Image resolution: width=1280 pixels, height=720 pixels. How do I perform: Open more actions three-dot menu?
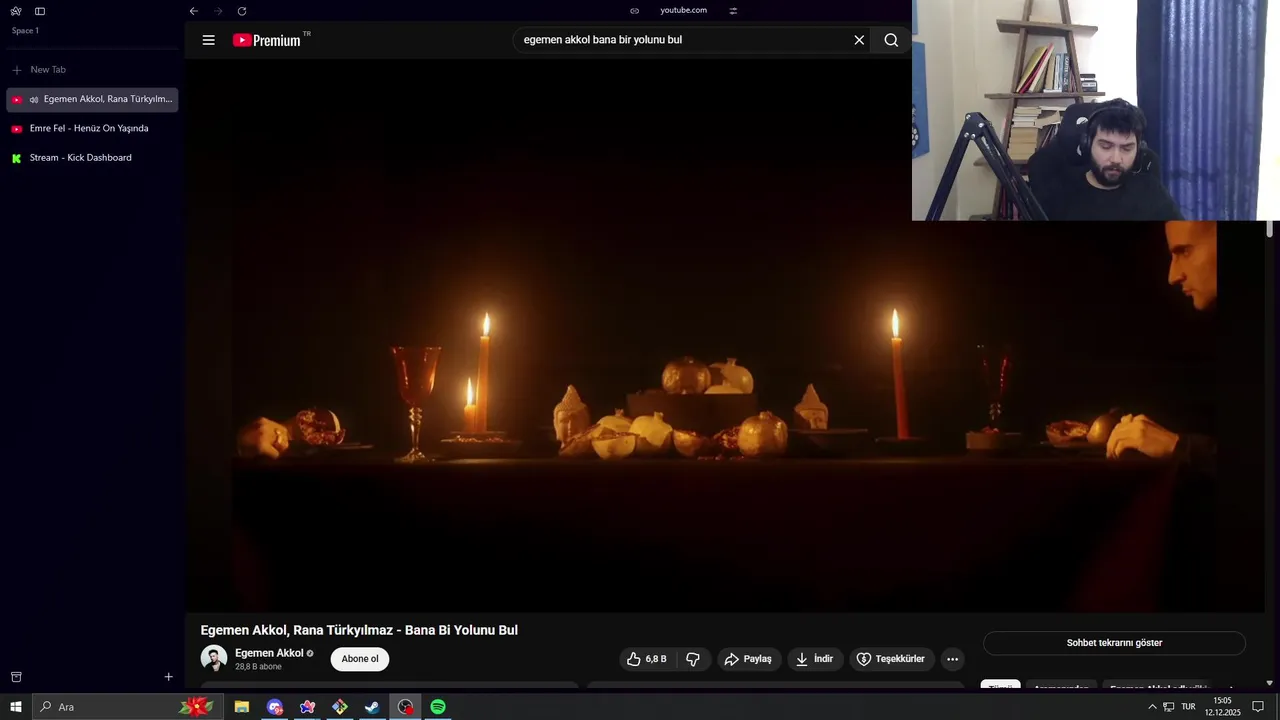click(x=953, y=659)
